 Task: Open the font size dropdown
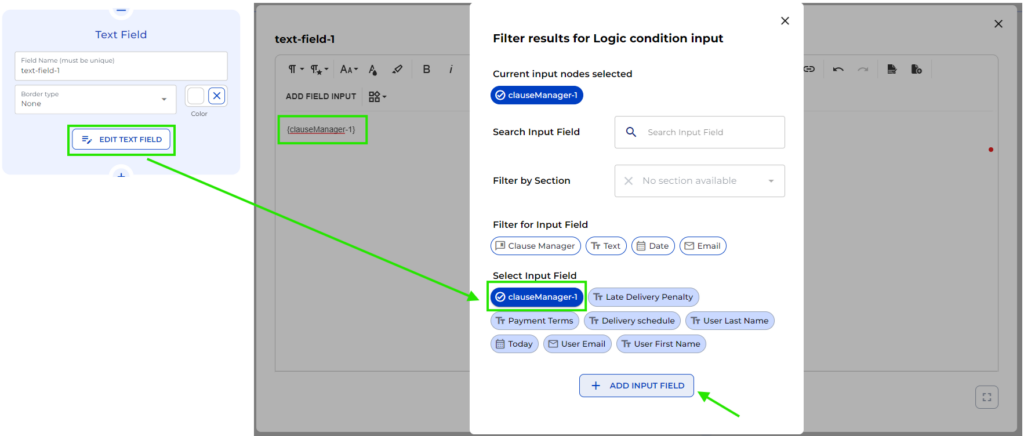point(349,69)
